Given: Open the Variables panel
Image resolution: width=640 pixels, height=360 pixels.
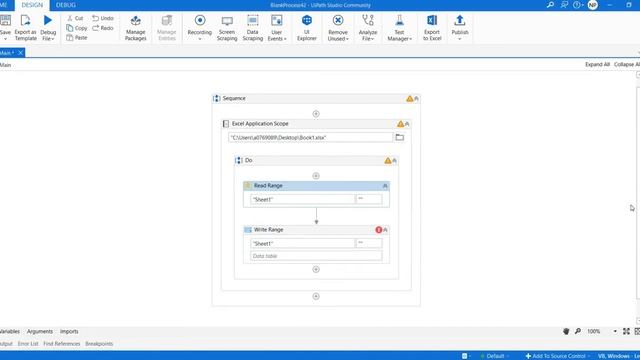Looking at the screenshot, I should click(9, 331).
